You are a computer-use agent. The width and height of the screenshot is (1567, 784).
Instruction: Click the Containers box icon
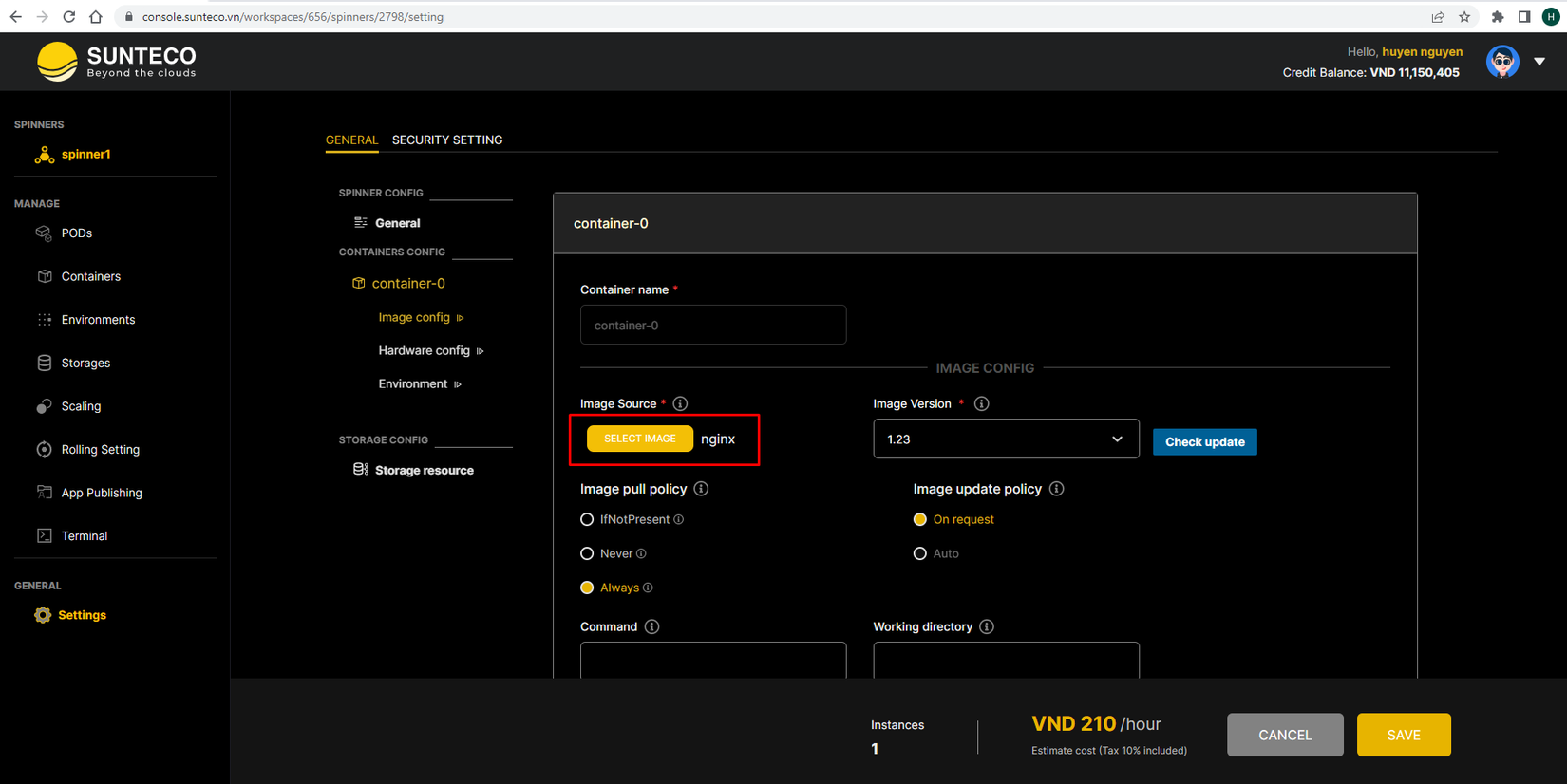tap(44, 276)
